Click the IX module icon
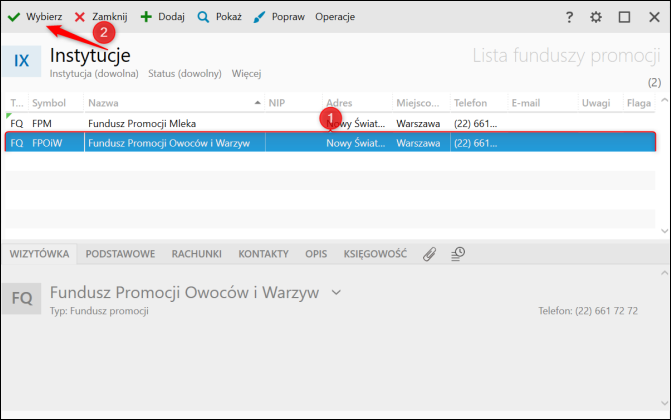Image resolution: width=671 pixels, height=420 pixels. point(21,61)
